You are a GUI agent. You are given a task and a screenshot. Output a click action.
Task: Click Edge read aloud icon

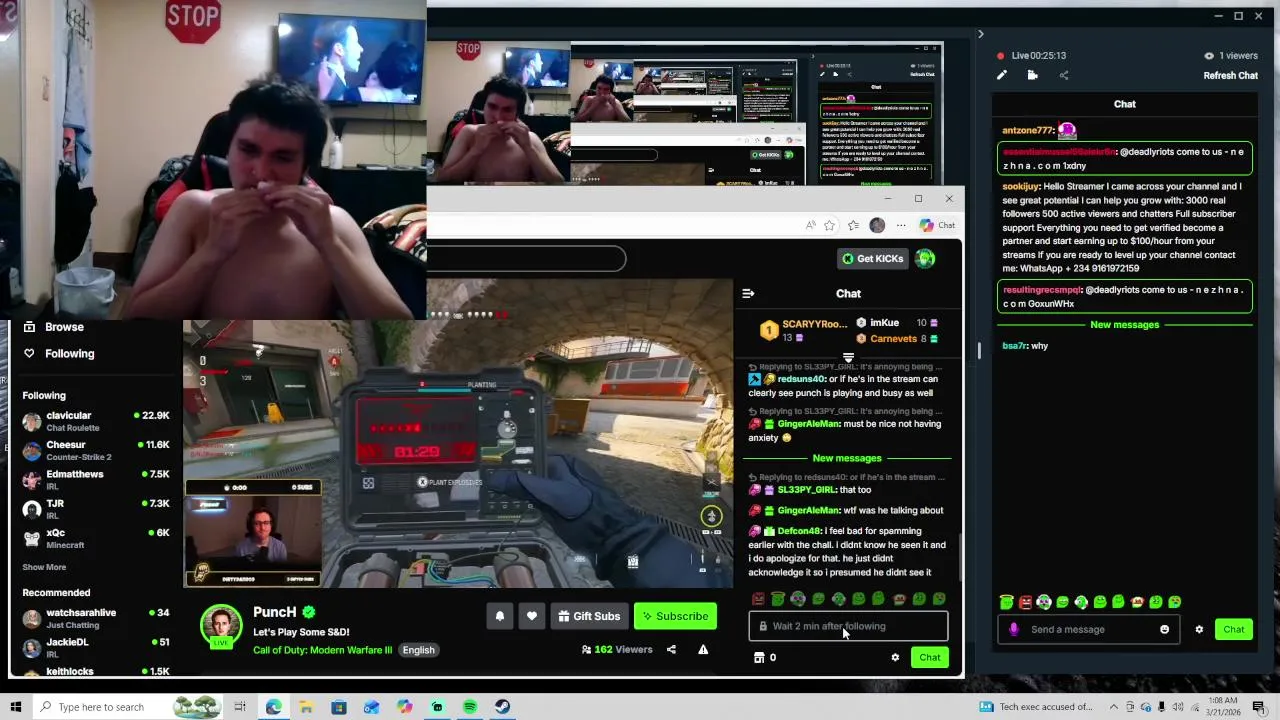[x=810, y=225]
